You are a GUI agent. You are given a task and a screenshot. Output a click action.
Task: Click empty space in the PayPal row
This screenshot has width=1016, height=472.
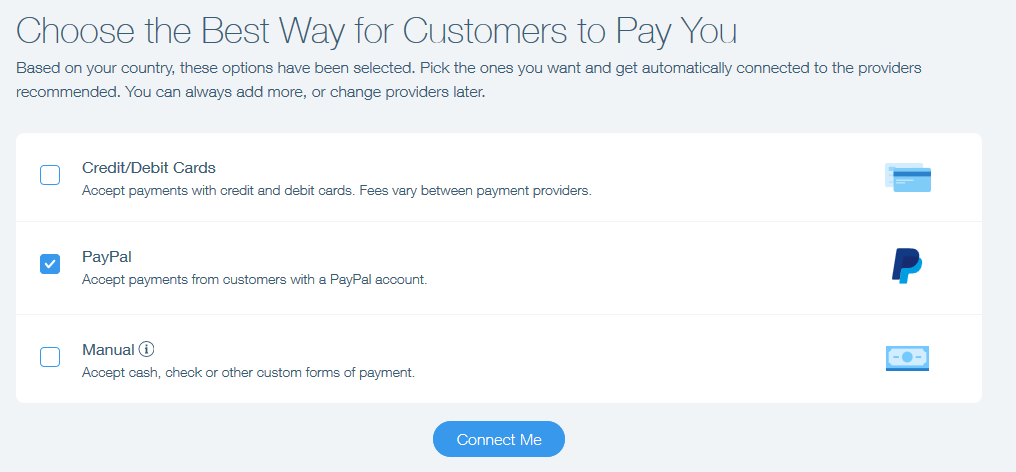(648, 268)
